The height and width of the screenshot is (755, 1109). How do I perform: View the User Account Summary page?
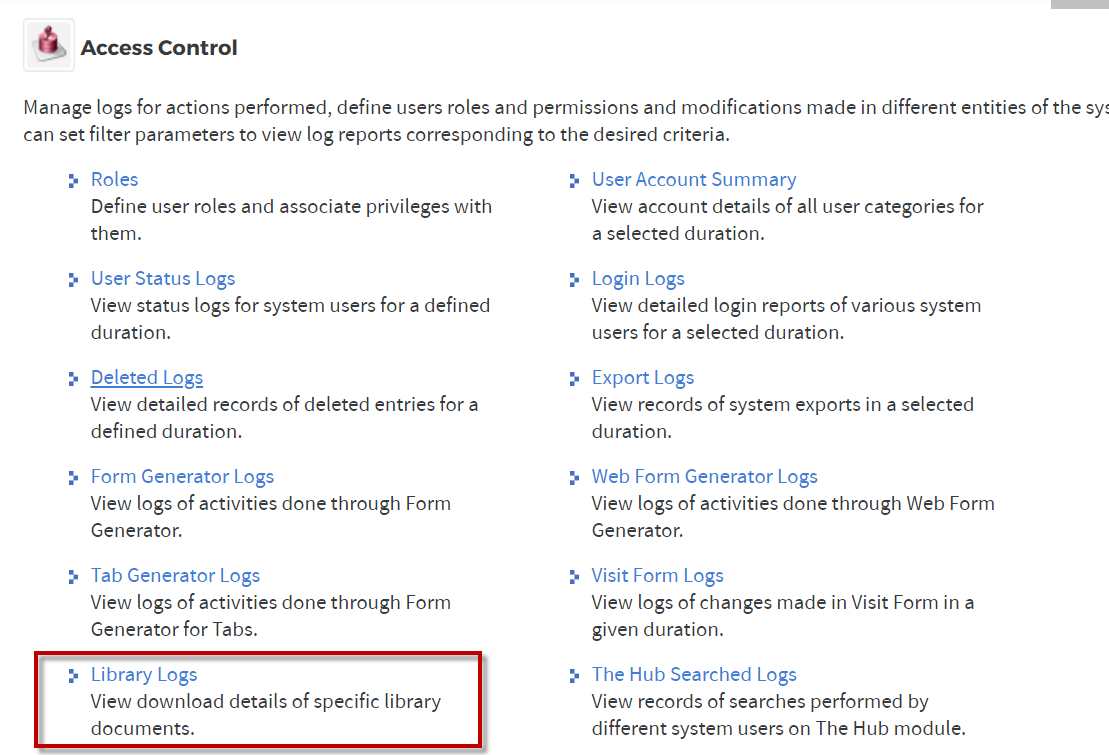tap(694, 180)
